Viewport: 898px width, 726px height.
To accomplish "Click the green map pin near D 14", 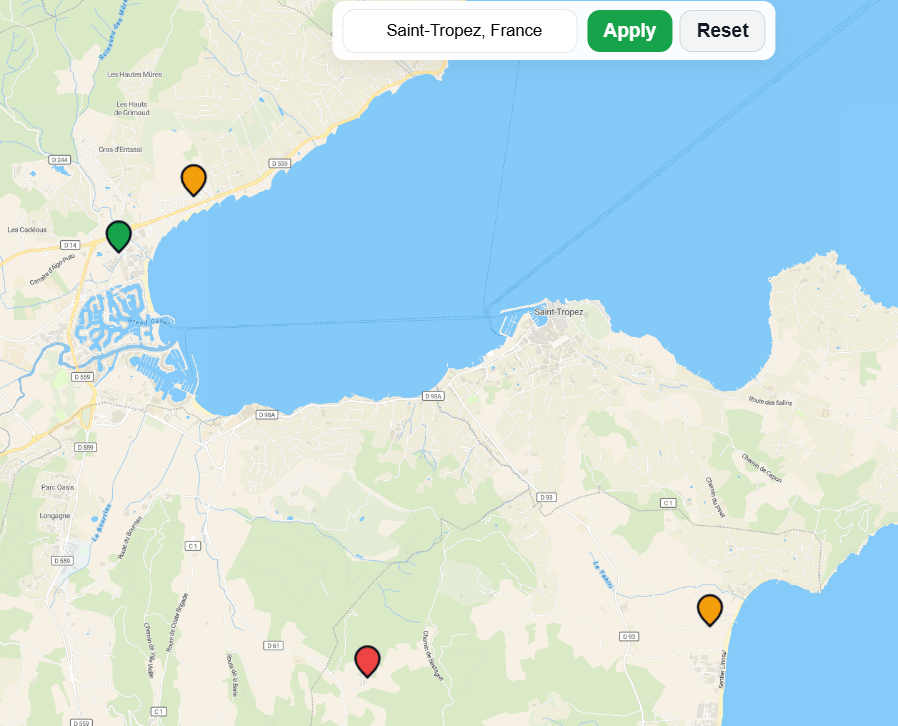I will click(119, 236).
